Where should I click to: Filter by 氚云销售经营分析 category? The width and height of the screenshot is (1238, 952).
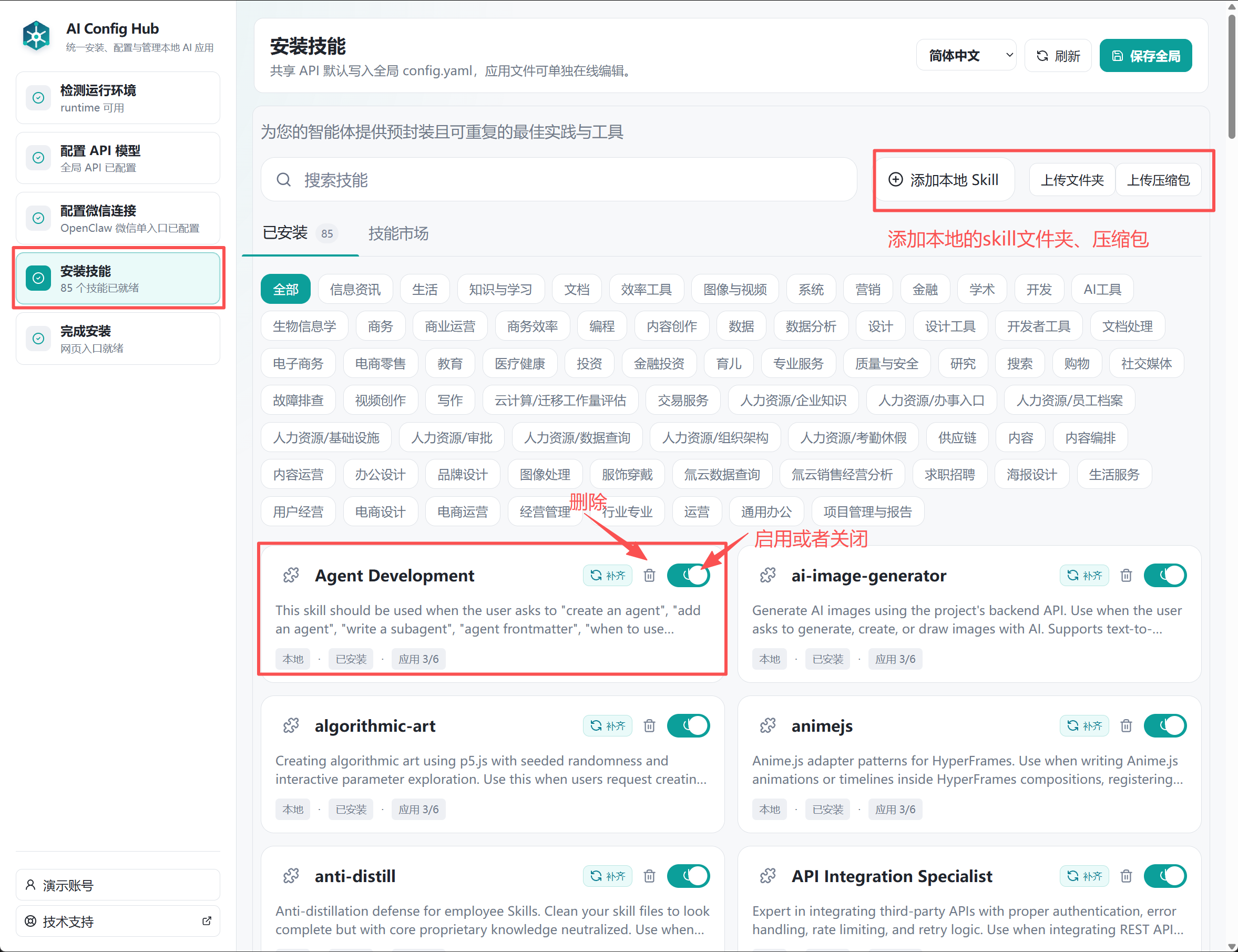coord(842,475)
